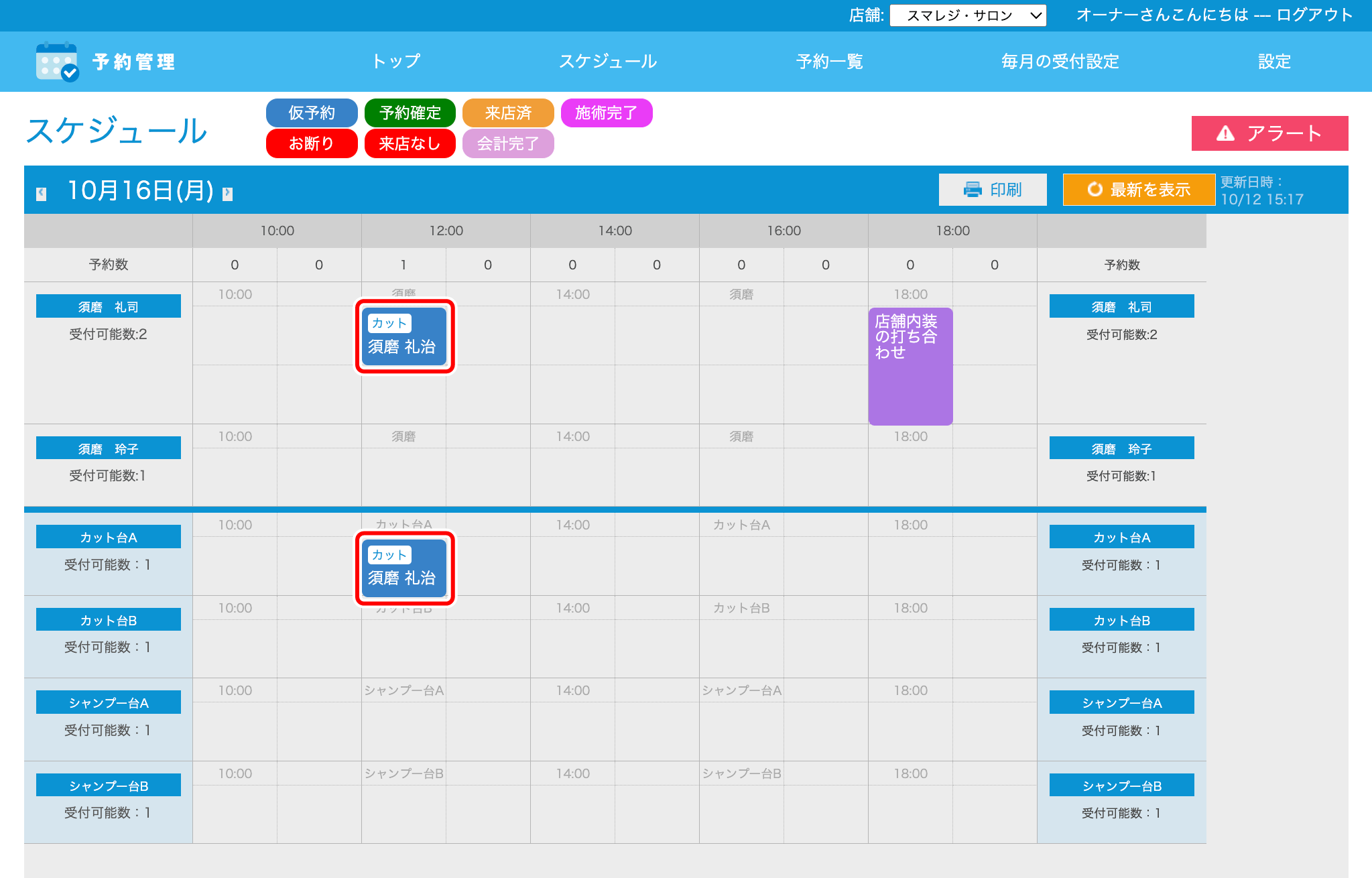Open 毎月の受付設定 menu item
The width and height of the screenshot is (1372, 878).
[x=1060, y=62]
